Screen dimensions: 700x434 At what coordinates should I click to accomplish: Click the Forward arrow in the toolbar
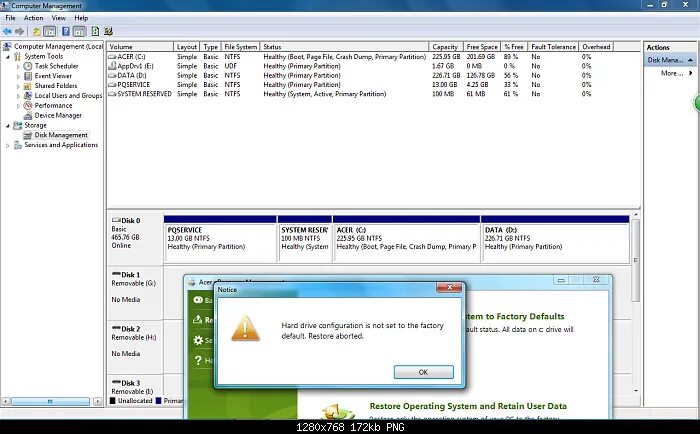(x=19, y=31)
